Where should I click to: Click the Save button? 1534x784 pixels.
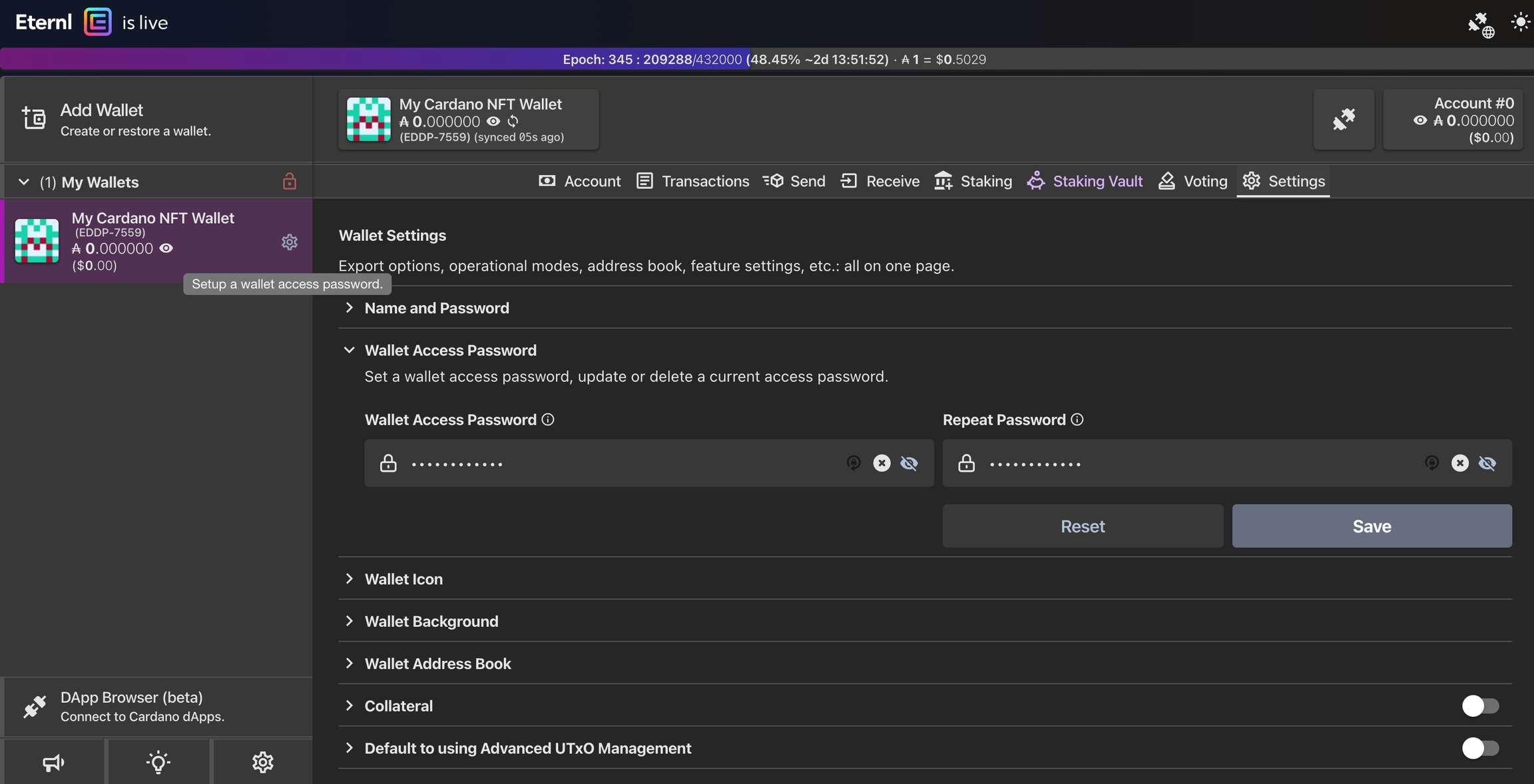1372,526
